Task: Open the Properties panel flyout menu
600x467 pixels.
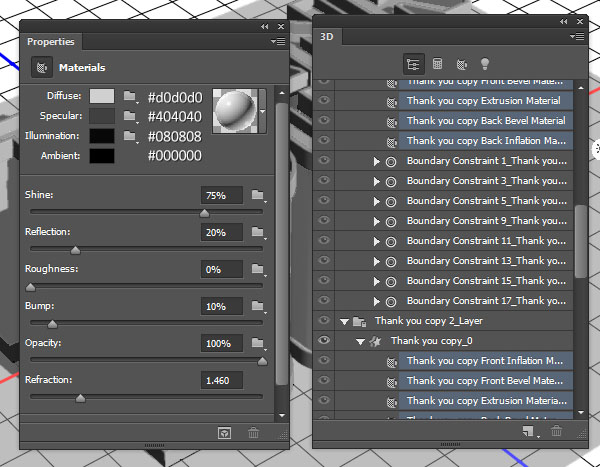Action: click(278, 41)
